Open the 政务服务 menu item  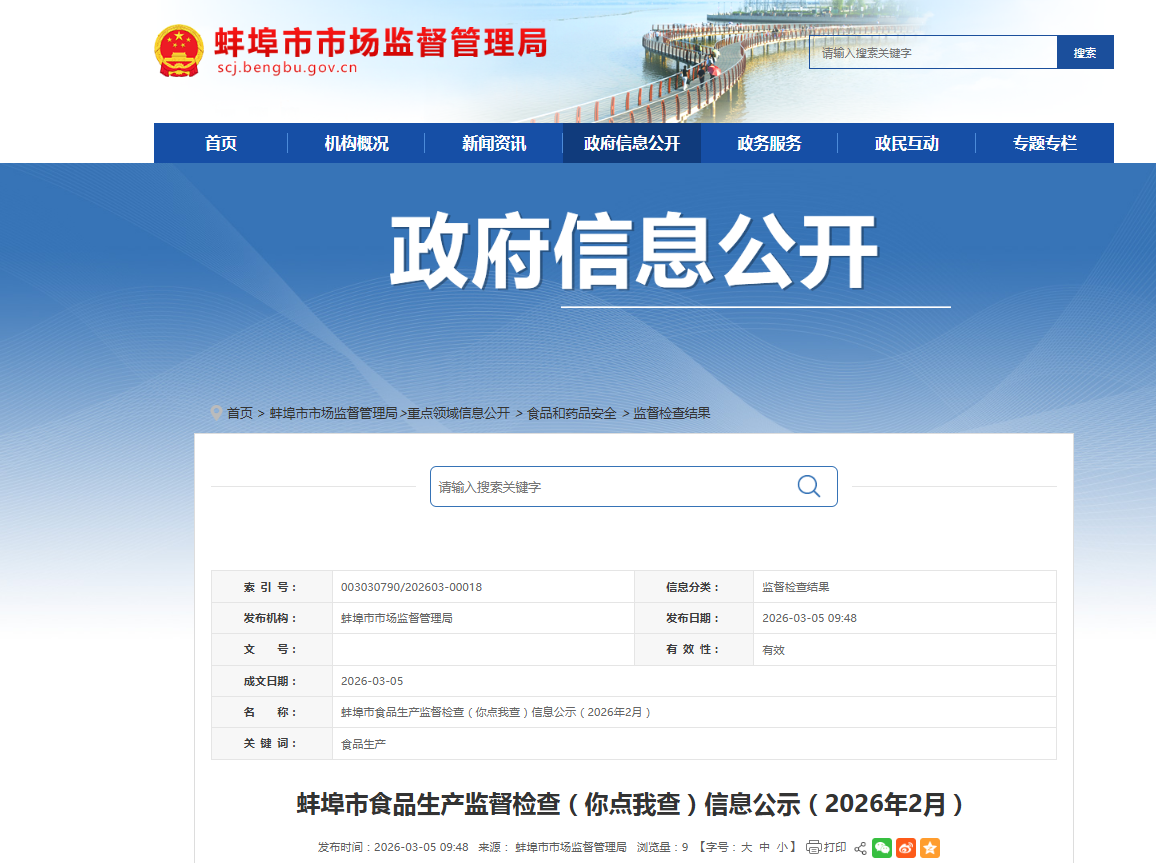769,143
